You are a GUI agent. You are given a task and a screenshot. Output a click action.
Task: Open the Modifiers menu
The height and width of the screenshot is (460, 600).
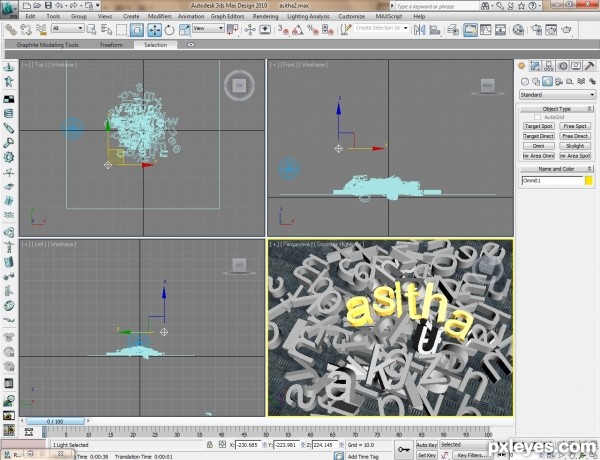pos(160,16)
